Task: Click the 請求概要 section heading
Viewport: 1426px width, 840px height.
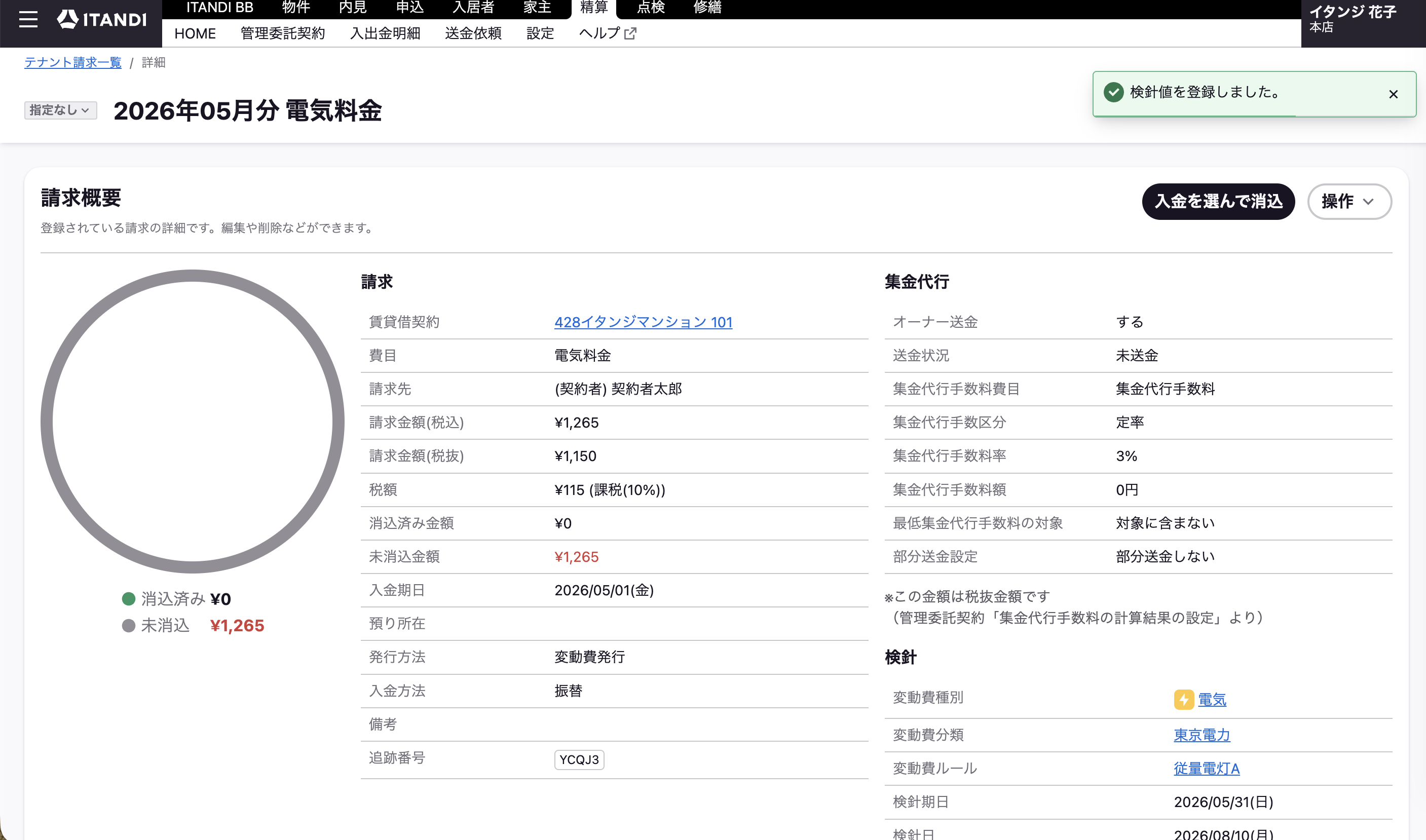Action: 81,198
